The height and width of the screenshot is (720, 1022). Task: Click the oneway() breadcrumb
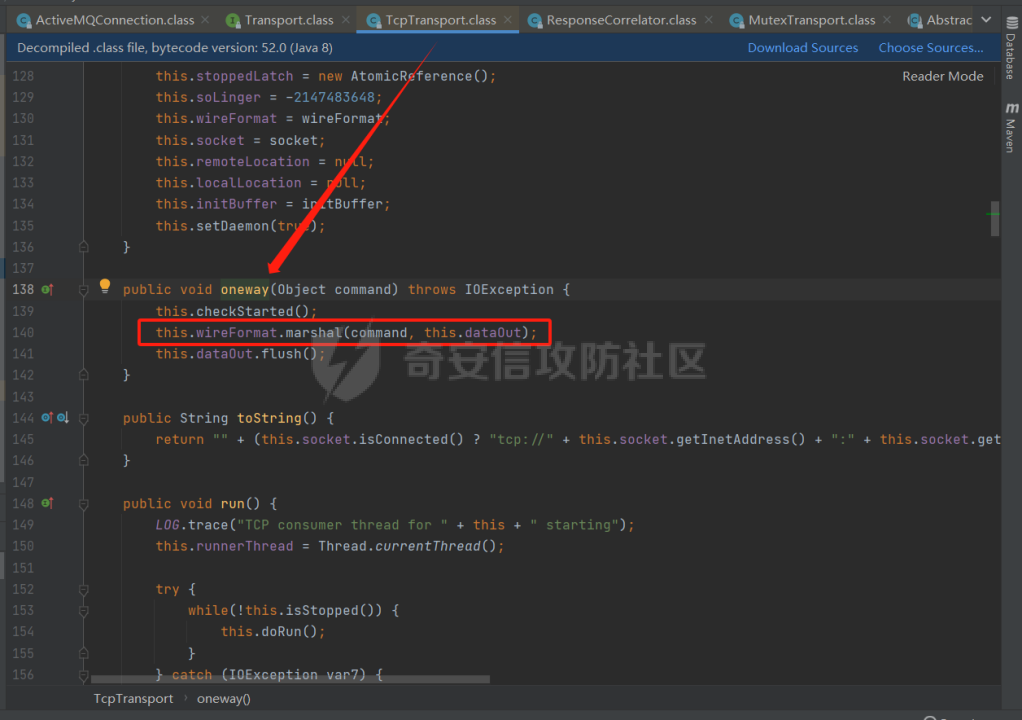[224, 698]
